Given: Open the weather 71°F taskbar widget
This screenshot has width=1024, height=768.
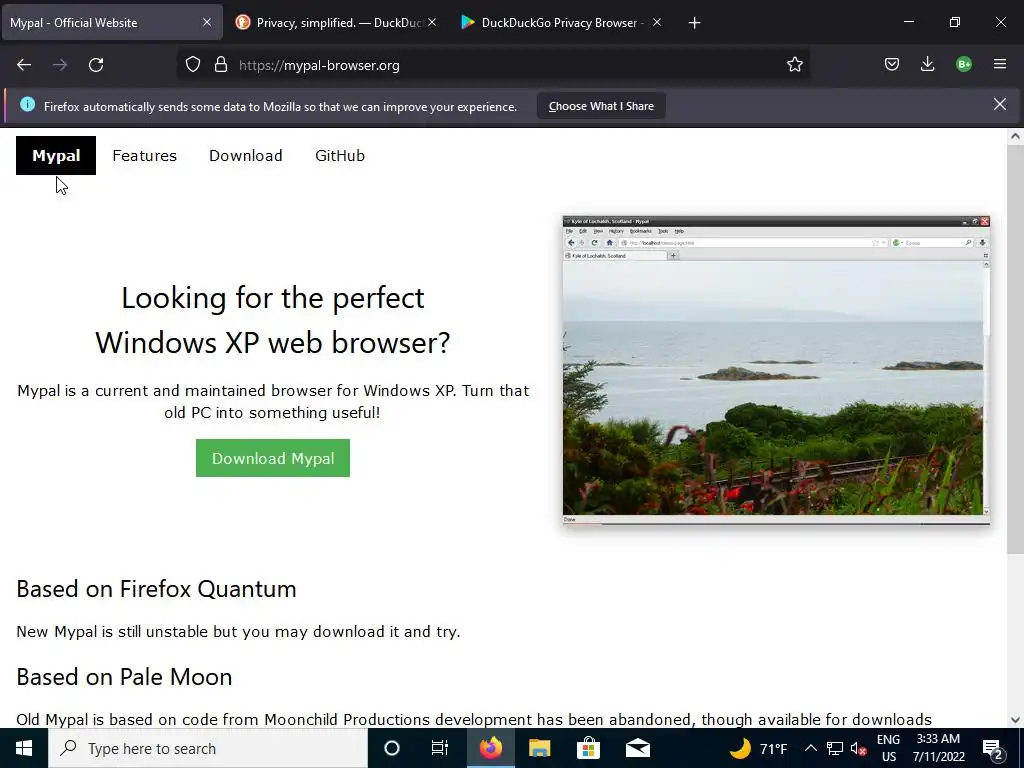Looking at the screenshot, I should tap(759, 748).
